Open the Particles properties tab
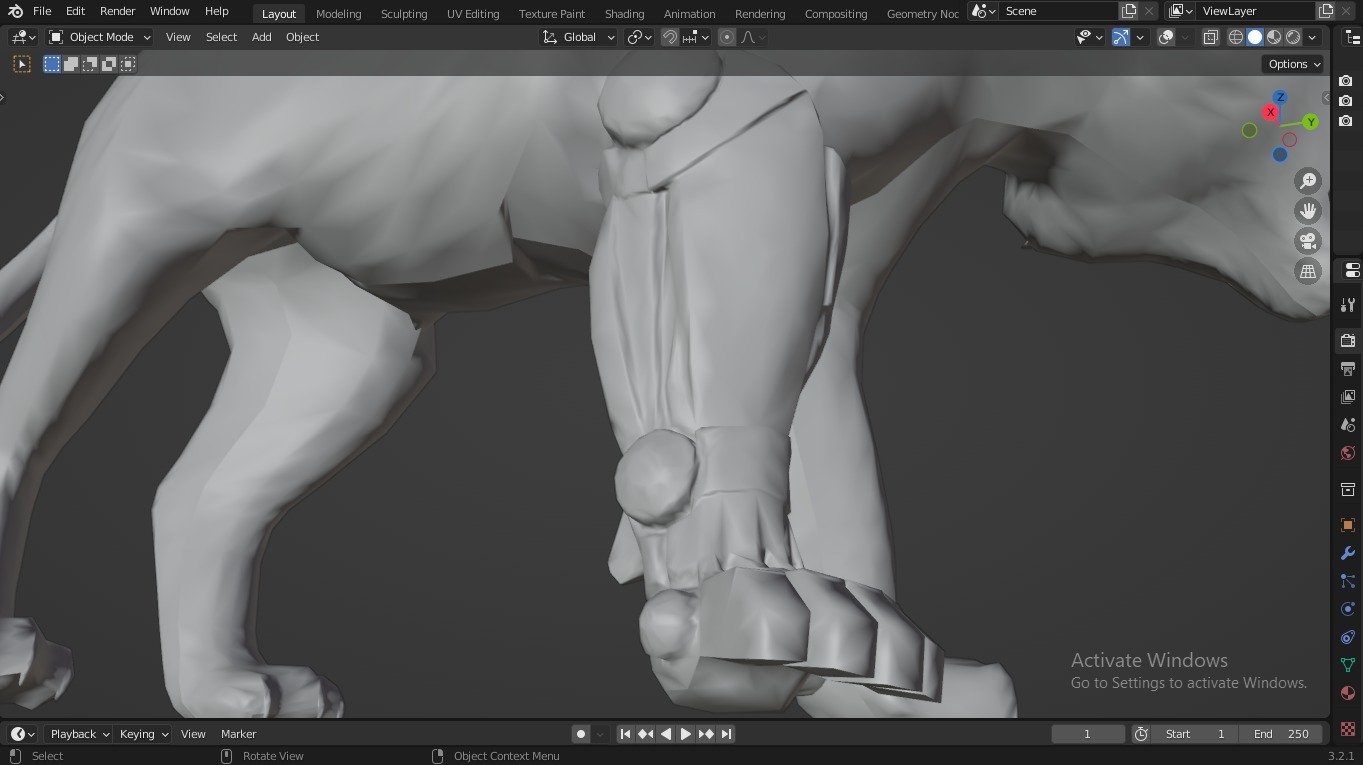1363x765 pixels. coord(1348,581)
